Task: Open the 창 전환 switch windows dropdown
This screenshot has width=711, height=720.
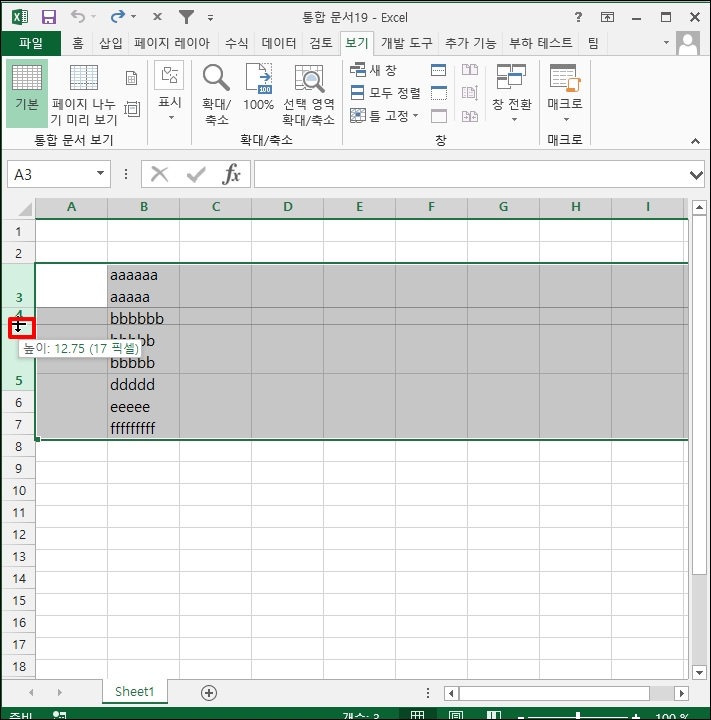Action: coord(512,93)
